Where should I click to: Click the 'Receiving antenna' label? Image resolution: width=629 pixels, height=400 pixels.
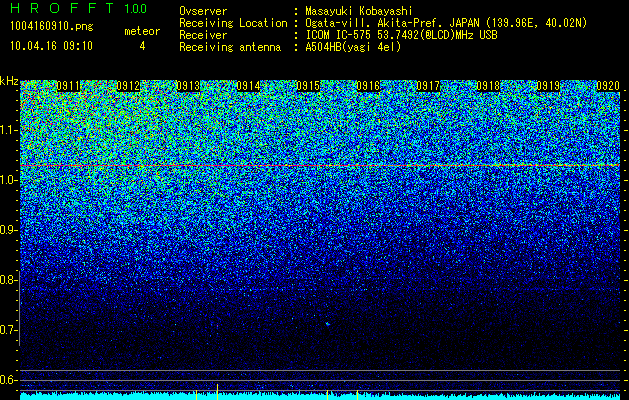(230, 47)
